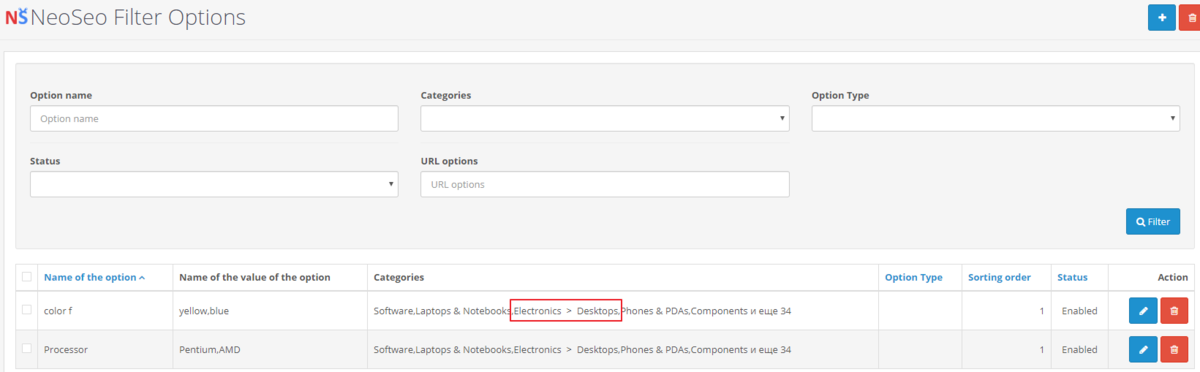Check the color f row checkbox
1200x372 pixels.
27,310
